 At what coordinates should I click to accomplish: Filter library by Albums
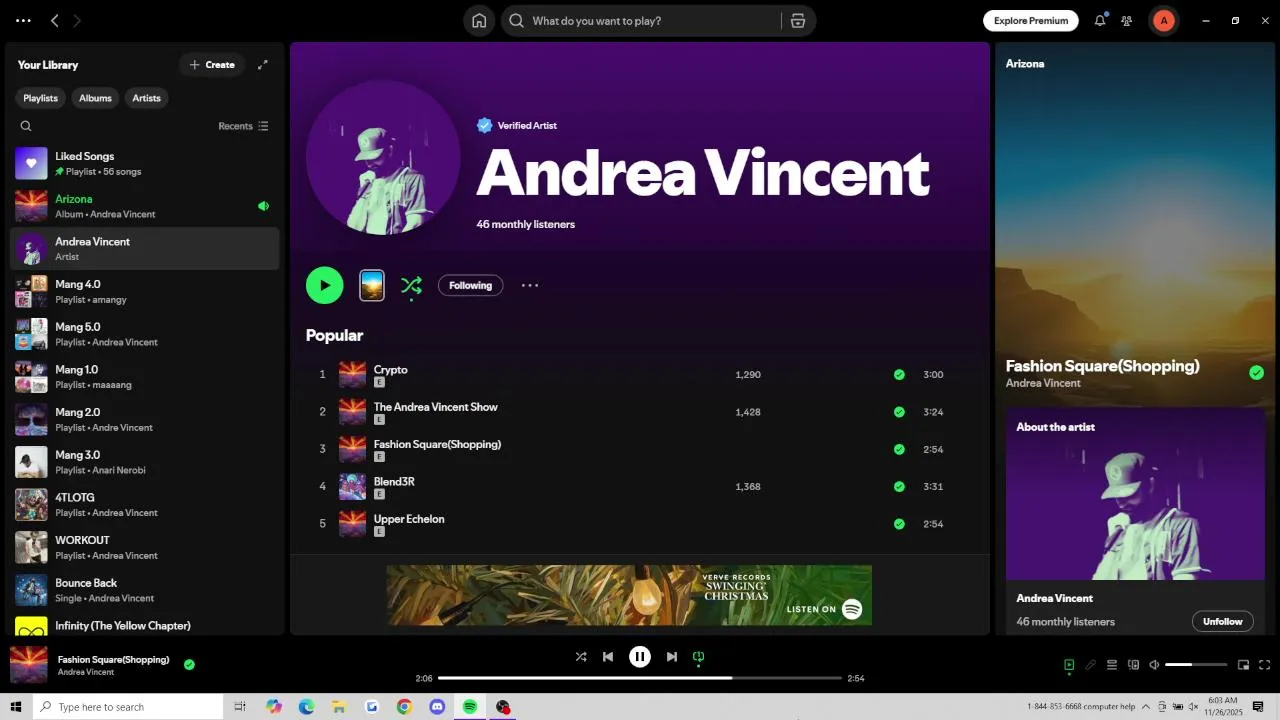tap(95, 98)
